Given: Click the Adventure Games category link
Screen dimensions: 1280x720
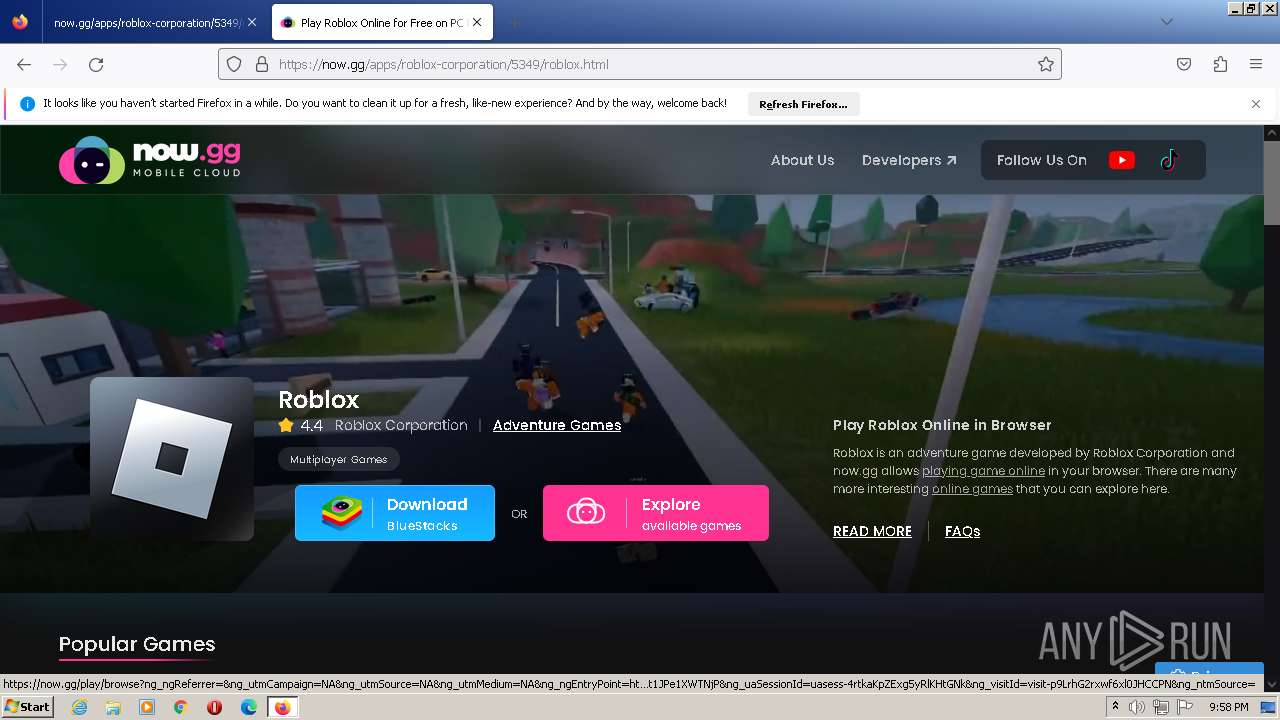Looking at the screenshot, I should [x=557, y=425].
